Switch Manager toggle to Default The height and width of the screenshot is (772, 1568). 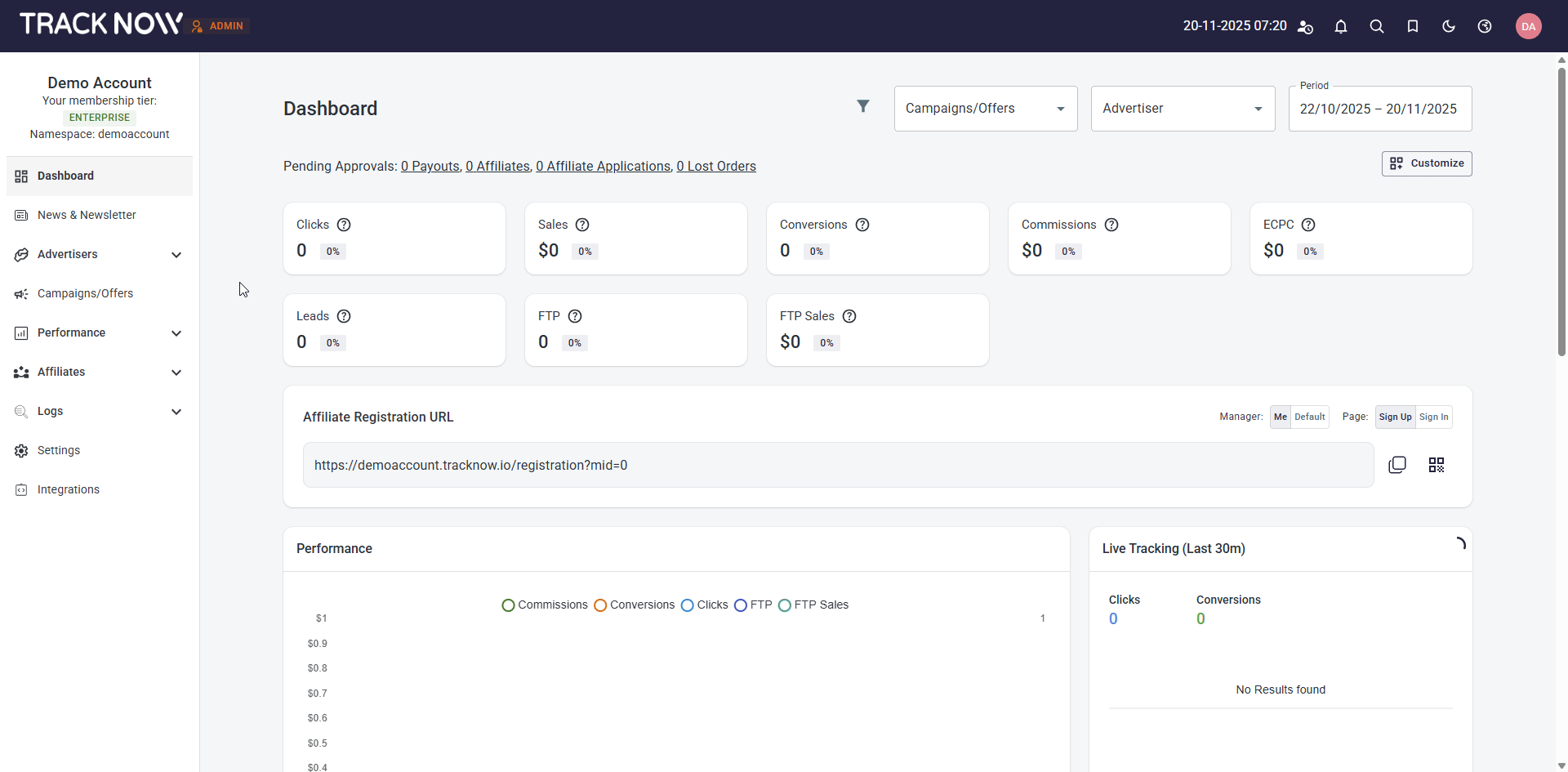pyautogui.click(x=1309, y=417)
